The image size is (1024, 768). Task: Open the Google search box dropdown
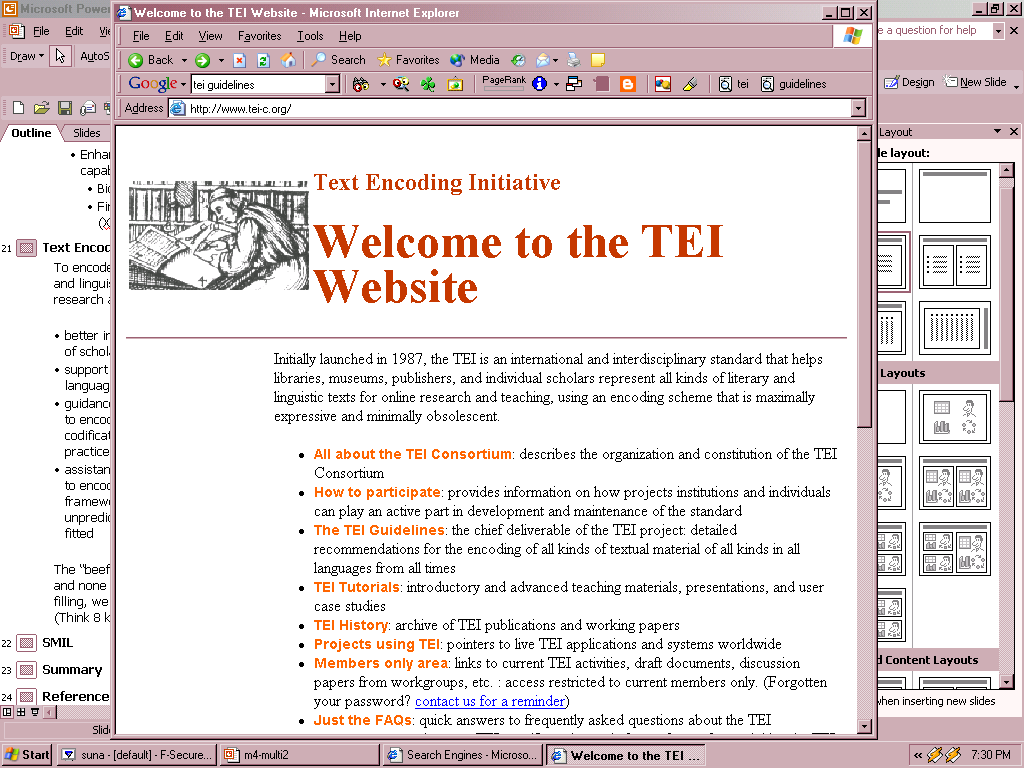click(332, 85)
